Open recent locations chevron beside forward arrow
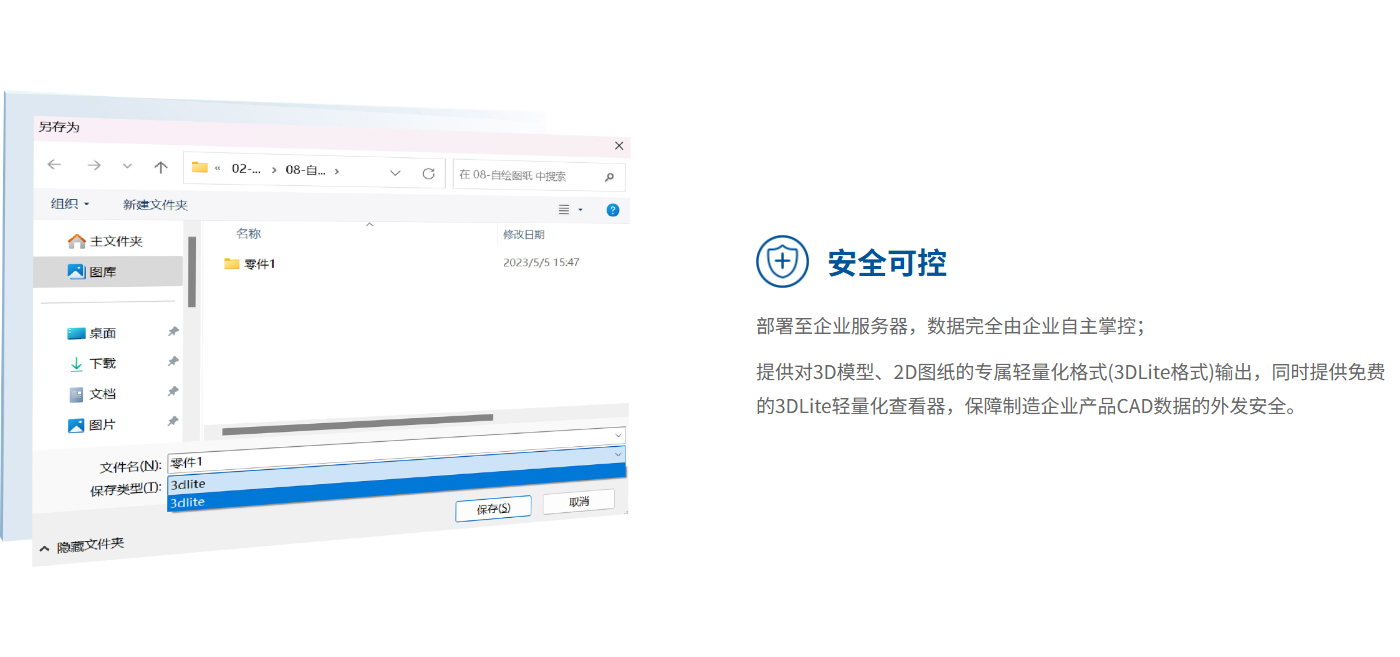This screenshot has width=1400, height=657. pyautogui.click(x=127, y=167)
